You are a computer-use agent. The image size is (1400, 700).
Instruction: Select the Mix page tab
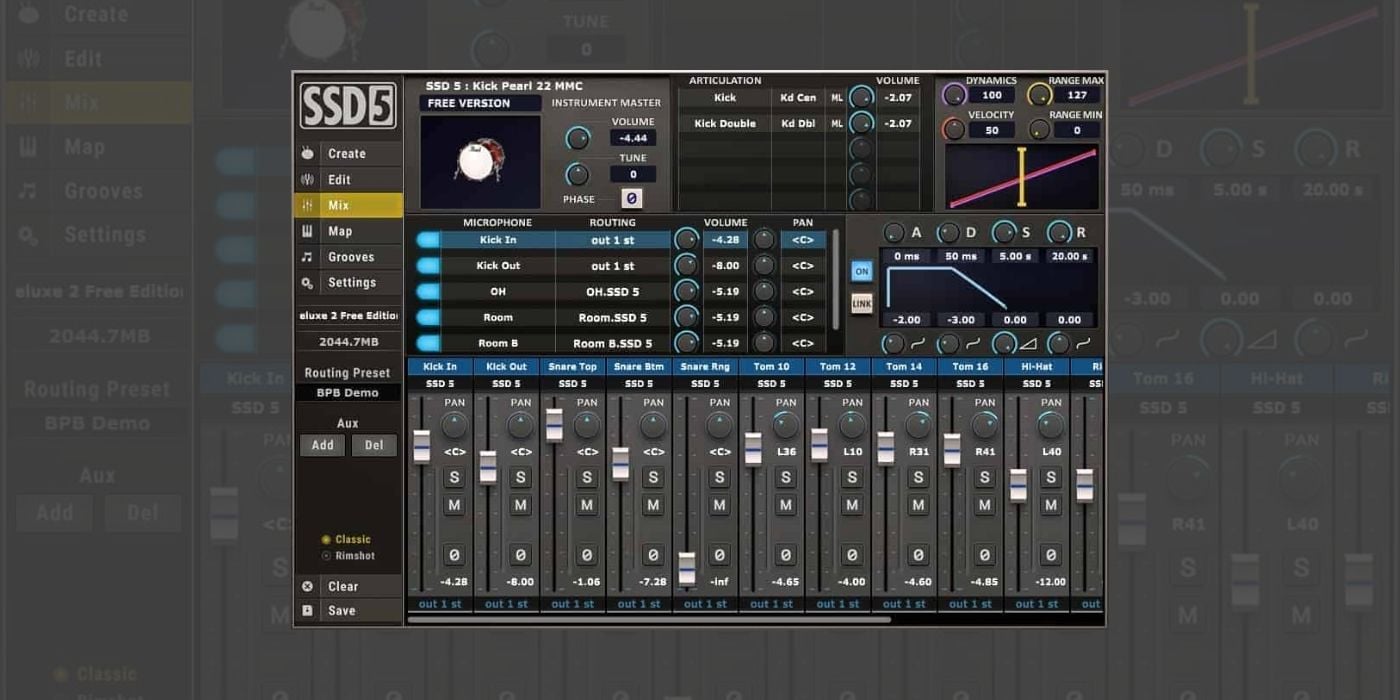tap(348, 205)
